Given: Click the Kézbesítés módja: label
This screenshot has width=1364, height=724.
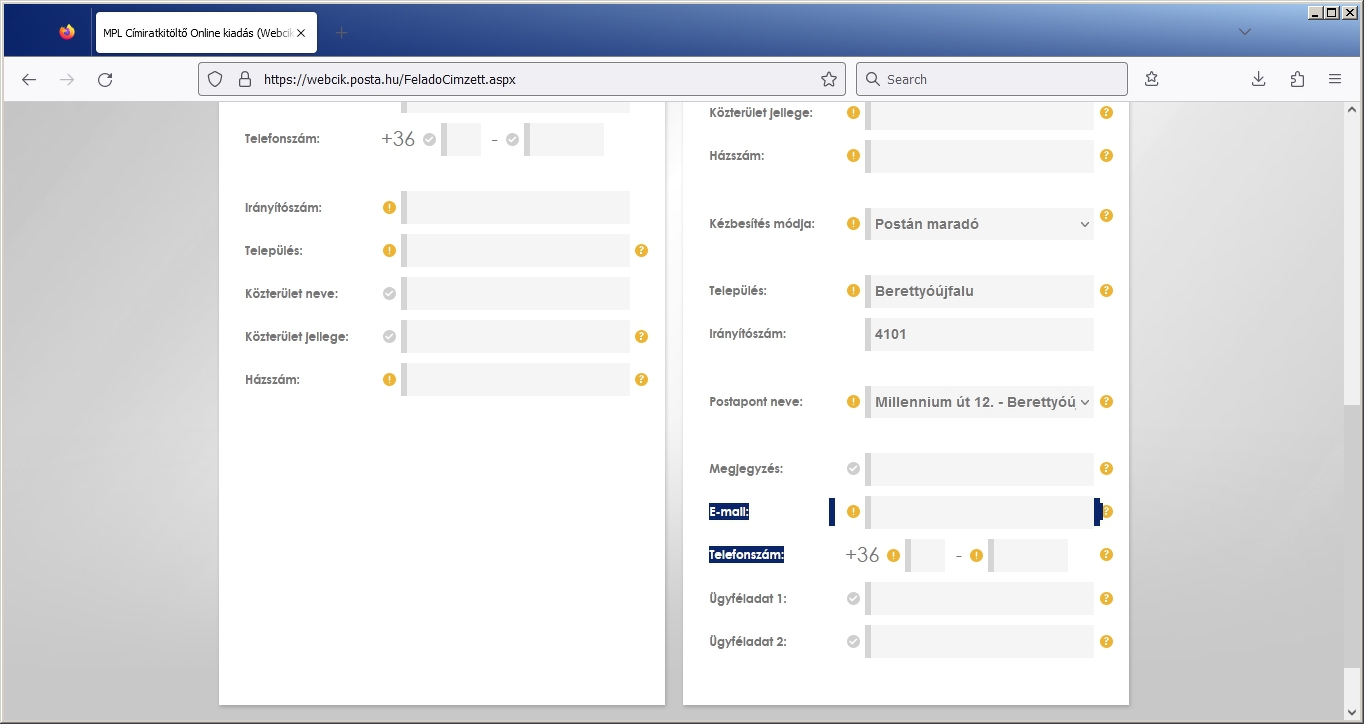Looking at the screenshot, I should tap(762, 224).
